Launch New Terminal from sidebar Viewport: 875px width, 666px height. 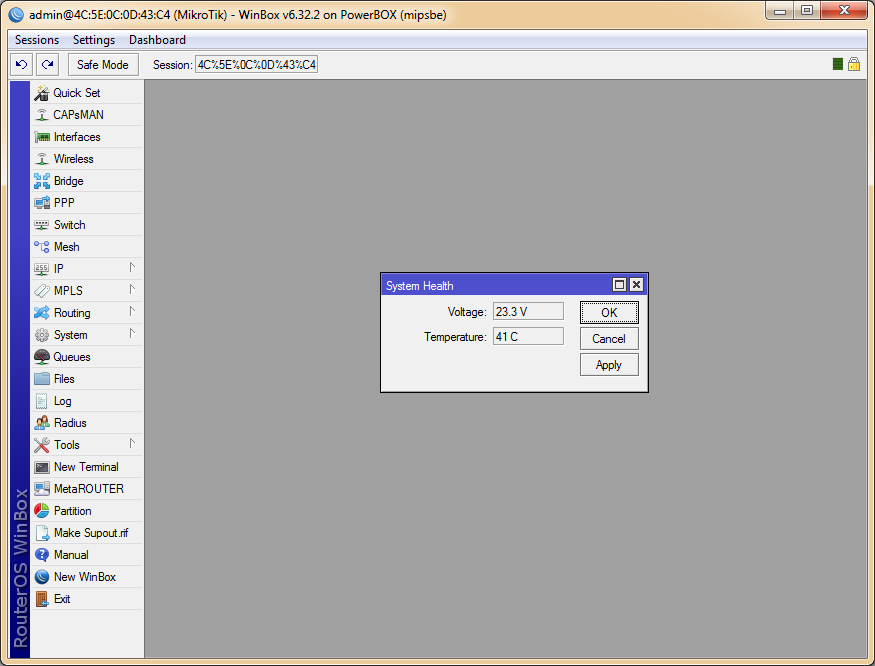(85, 467)
